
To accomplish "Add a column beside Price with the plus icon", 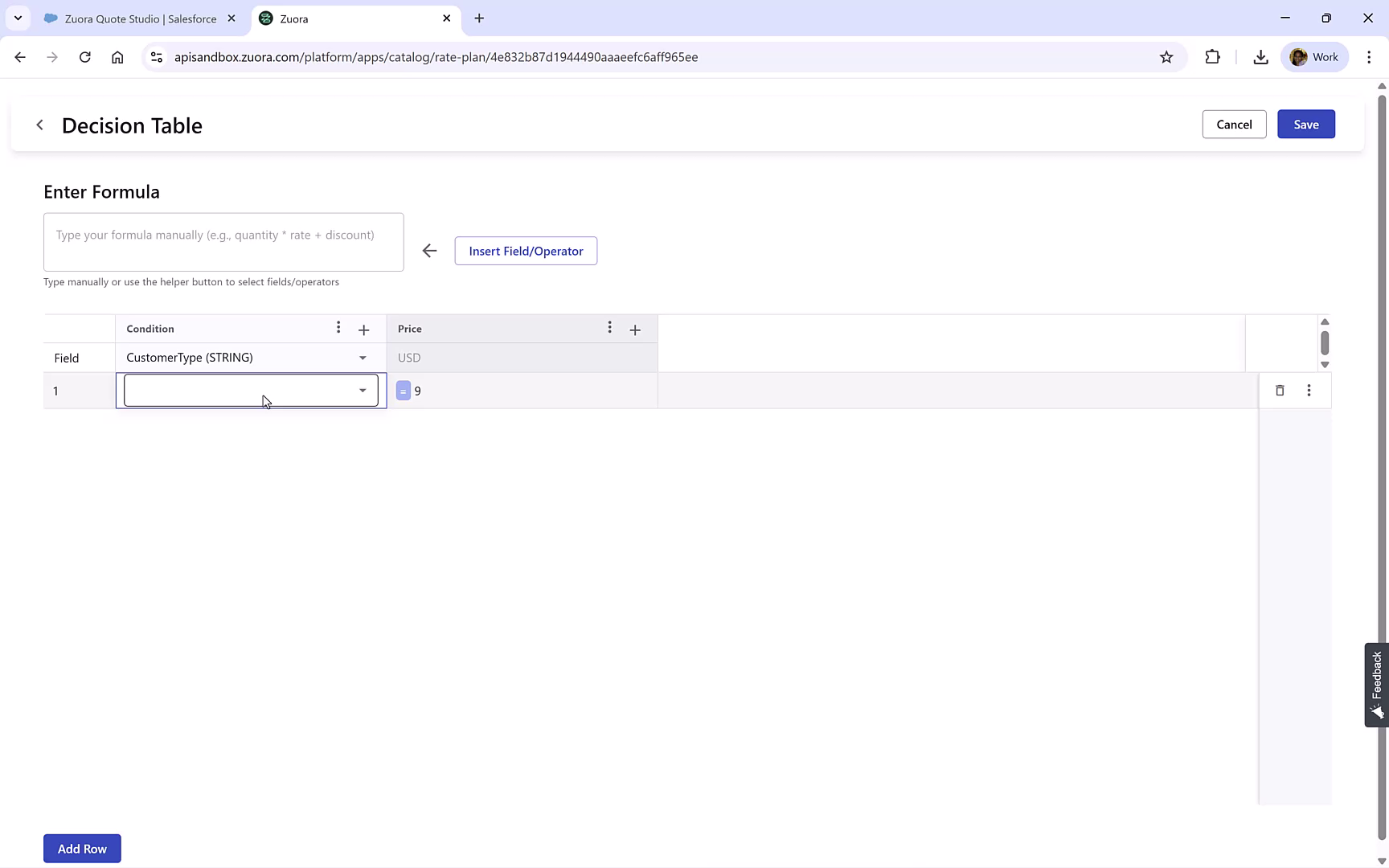I will point(635,330).
